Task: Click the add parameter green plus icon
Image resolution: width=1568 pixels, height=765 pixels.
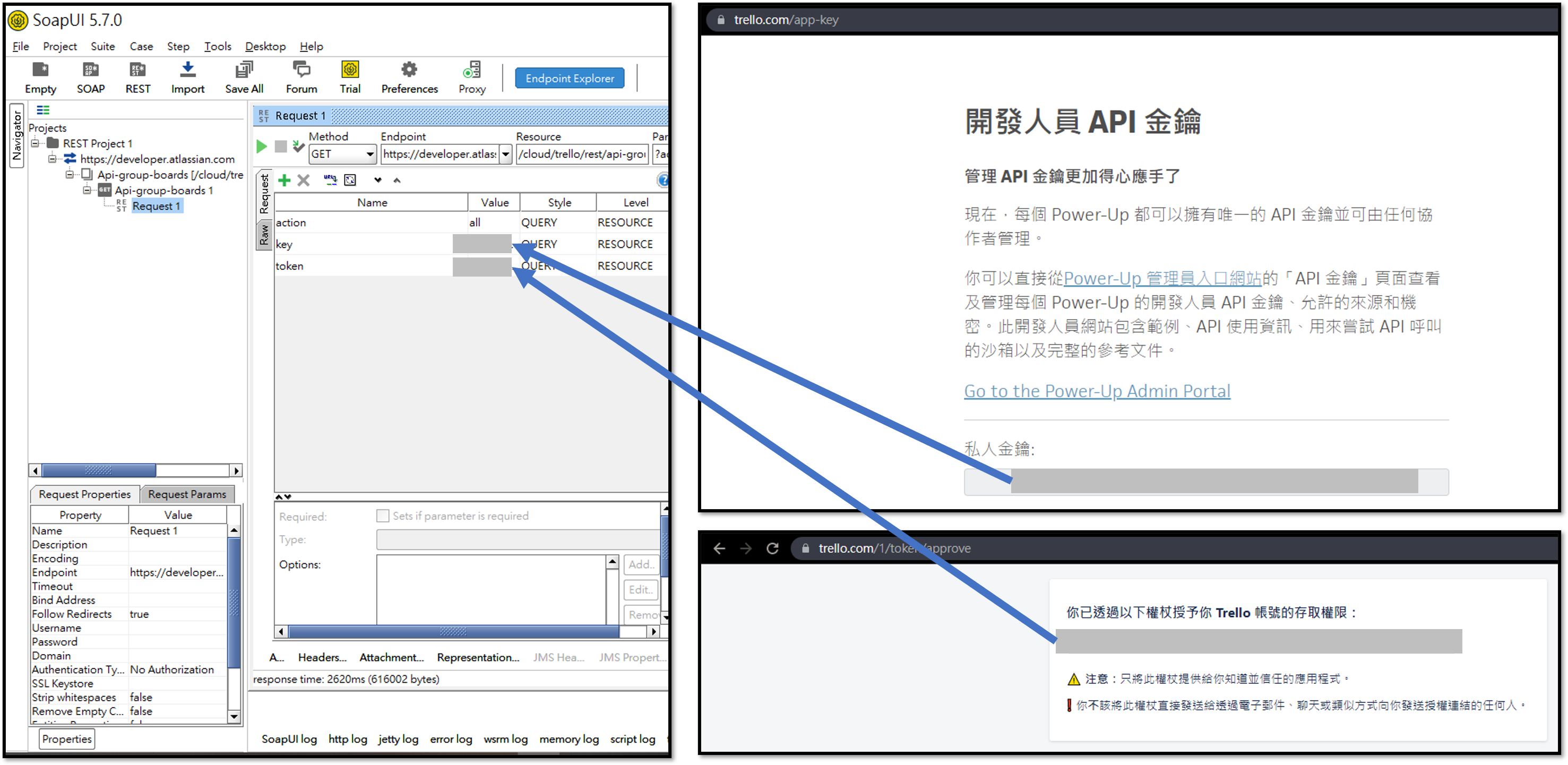Action: click(x=285, y=180)
